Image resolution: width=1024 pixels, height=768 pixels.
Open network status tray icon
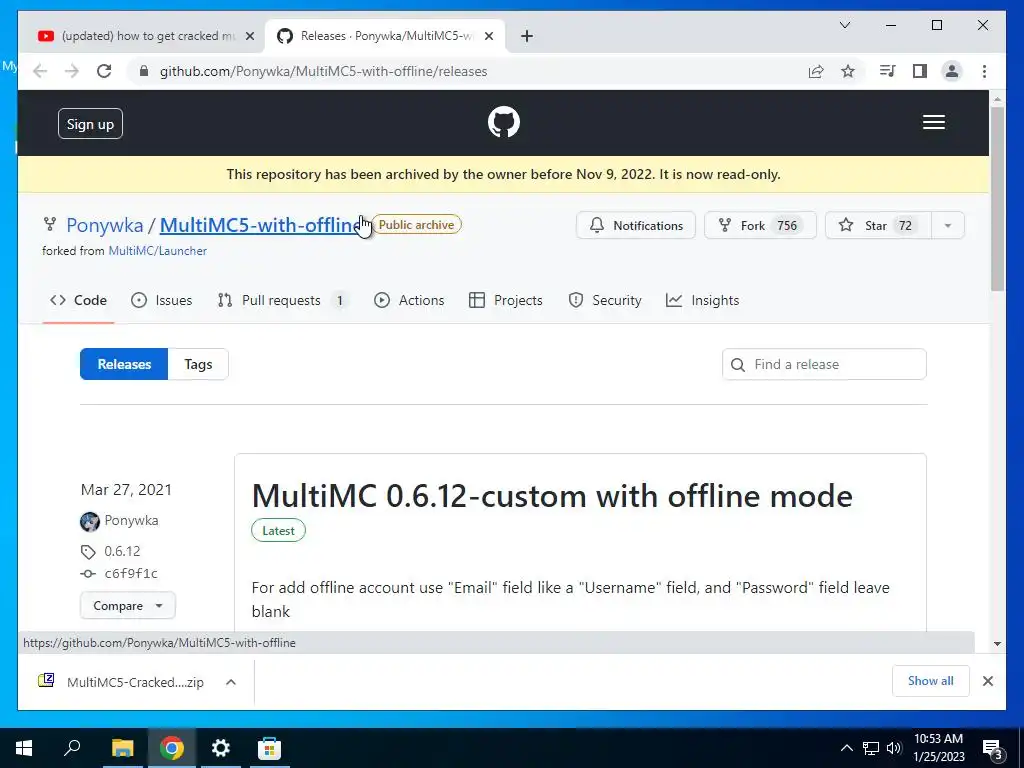[871, 748]
